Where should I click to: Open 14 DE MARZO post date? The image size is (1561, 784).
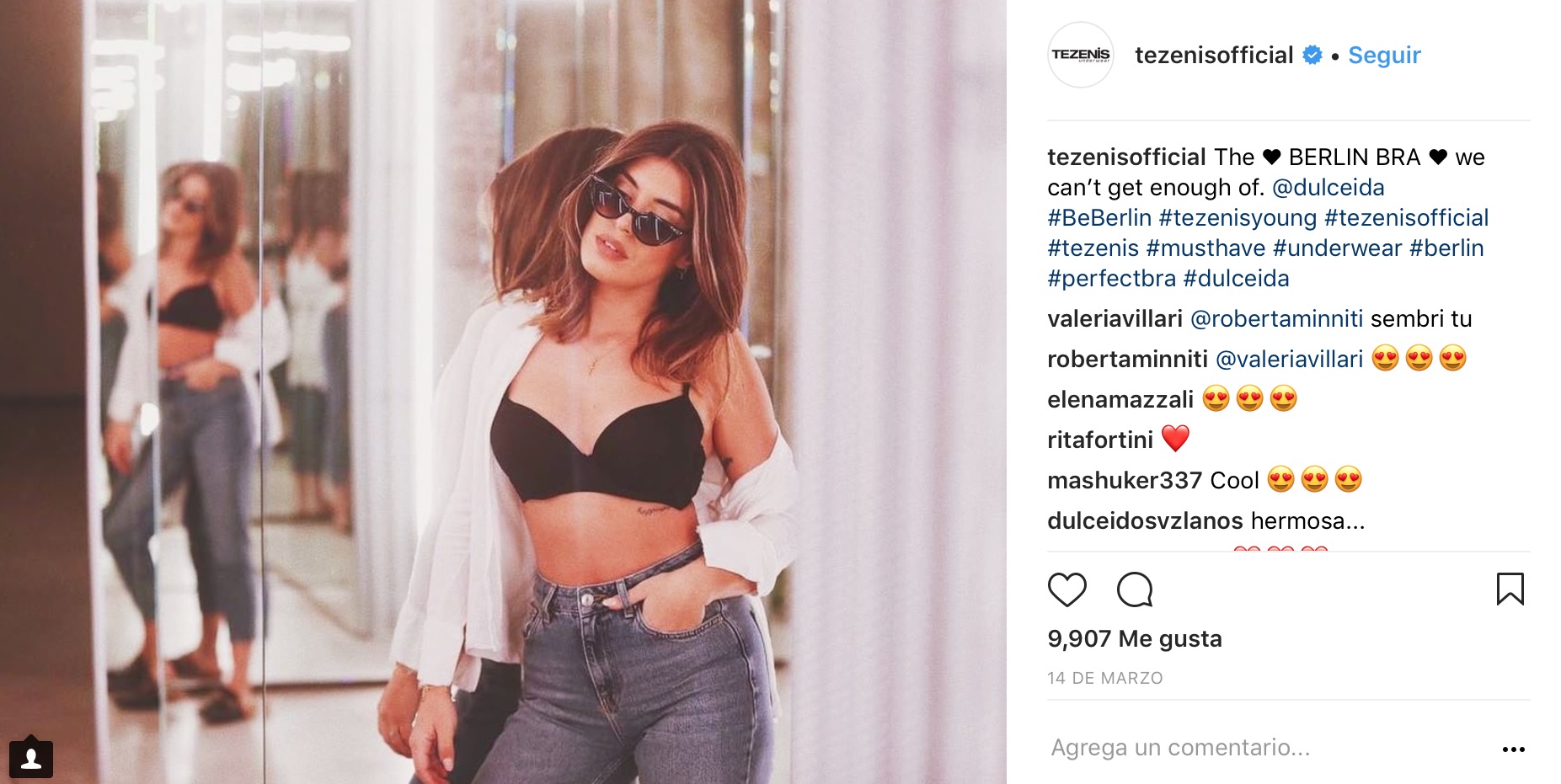[1104, 678]
